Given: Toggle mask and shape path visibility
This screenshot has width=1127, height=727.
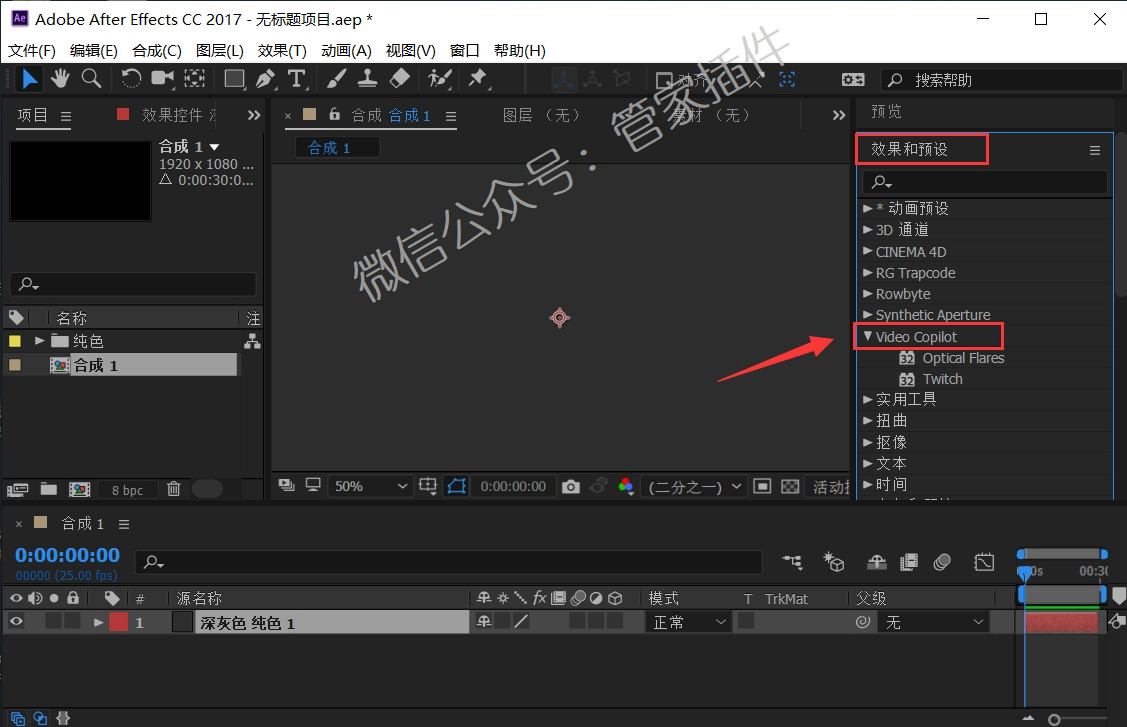Looking at the screenshot, I should [x=456, y=487].
